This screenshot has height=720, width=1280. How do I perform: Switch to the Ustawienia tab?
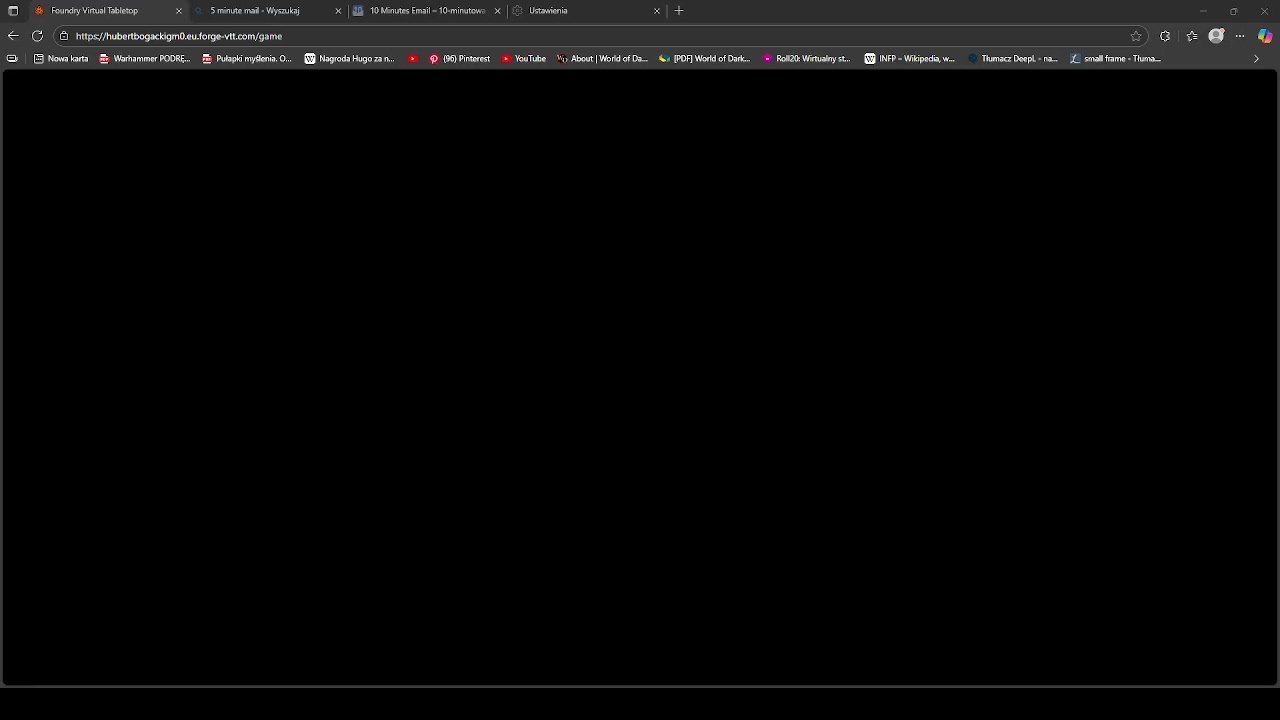[586, 11]
